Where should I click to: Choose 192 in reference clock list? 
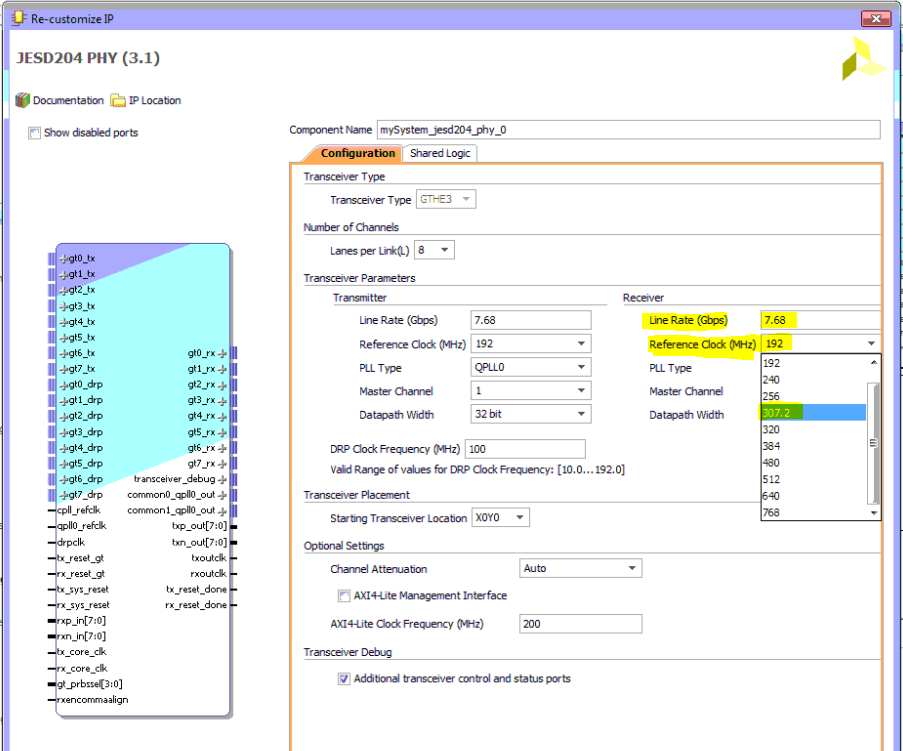pyautogui.click(x=814, y=363)
